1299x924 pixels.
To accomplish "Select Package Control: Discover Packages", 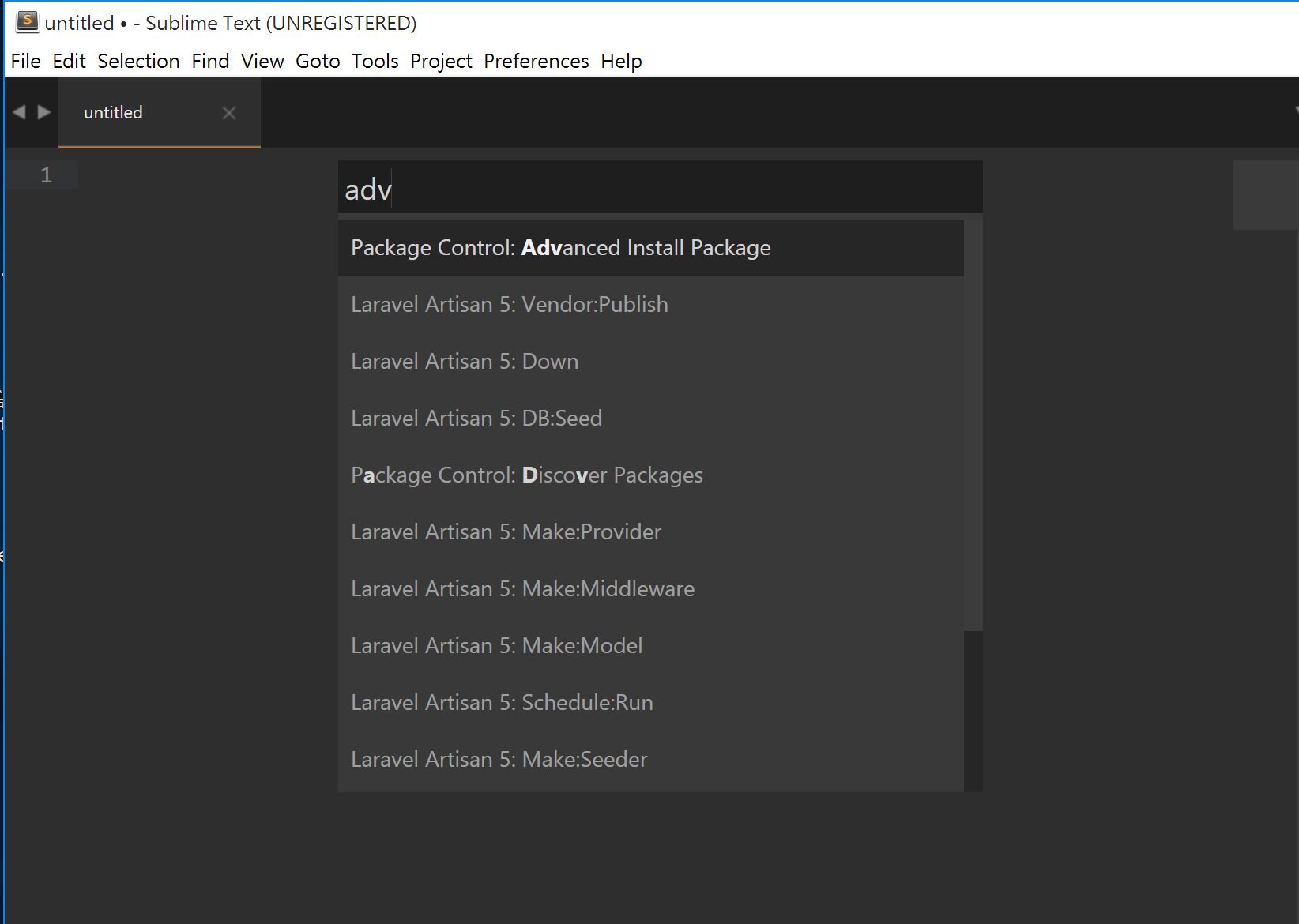I will tap(651, 475).
